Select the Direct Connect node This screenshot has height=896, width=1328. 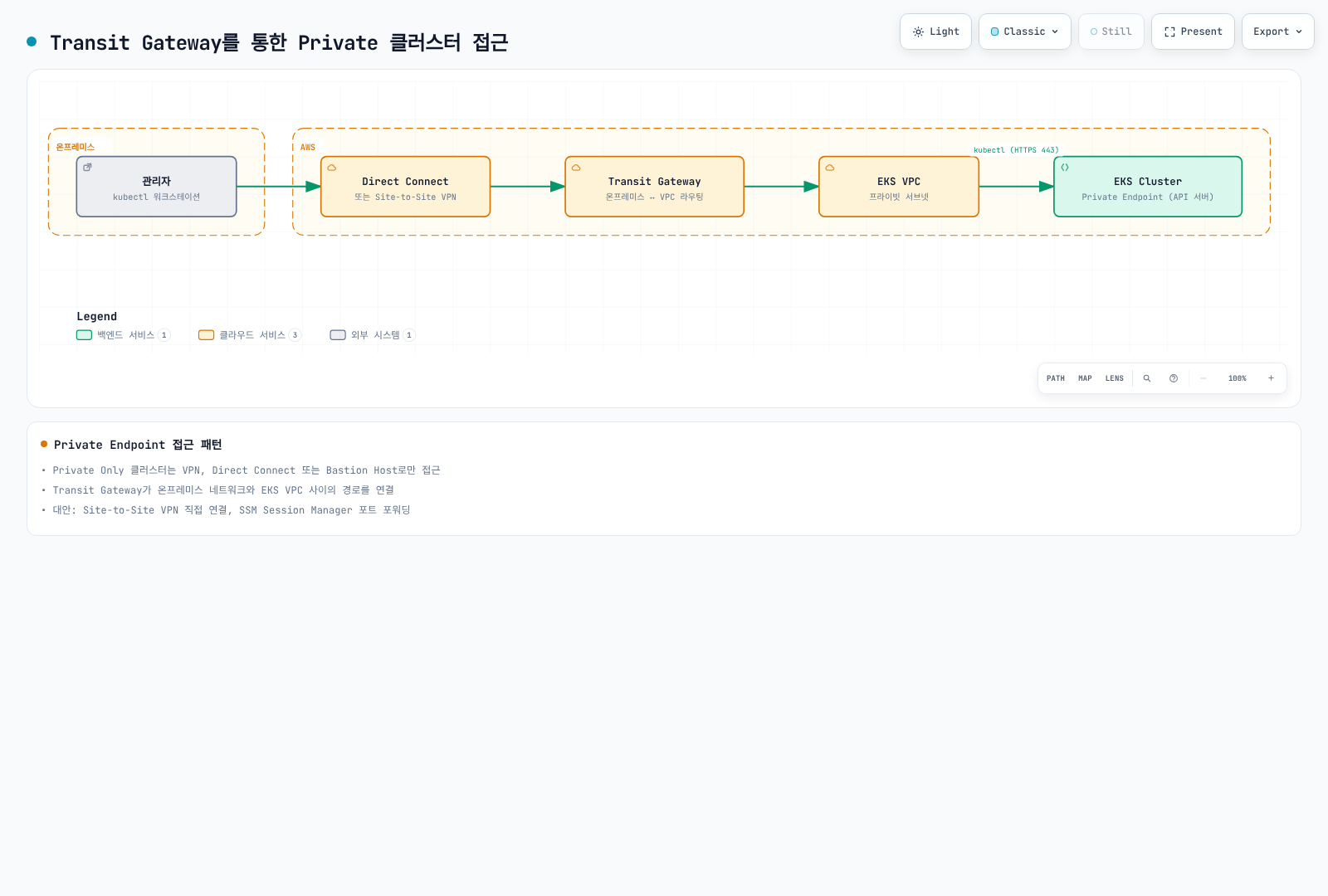click(x=405, y=187)
